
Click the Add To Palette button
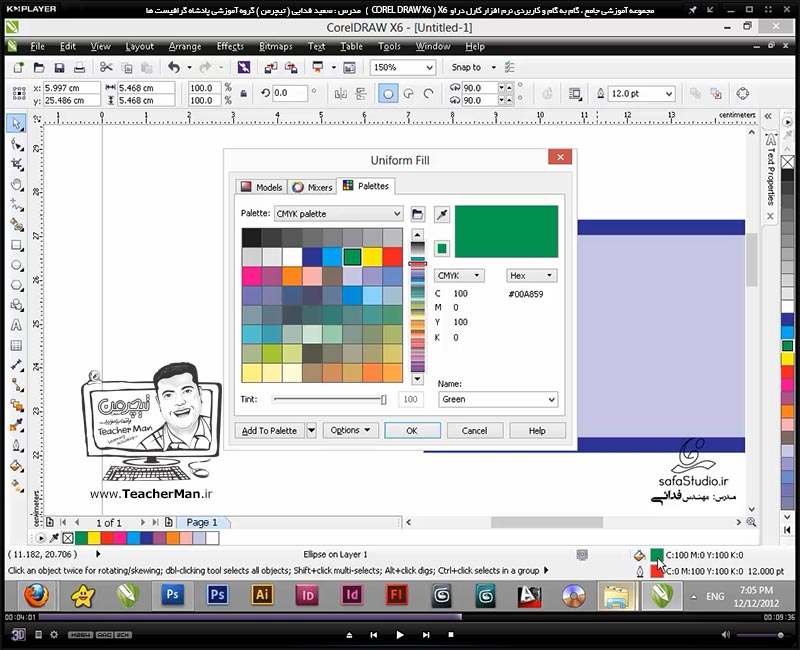(269, 430)
